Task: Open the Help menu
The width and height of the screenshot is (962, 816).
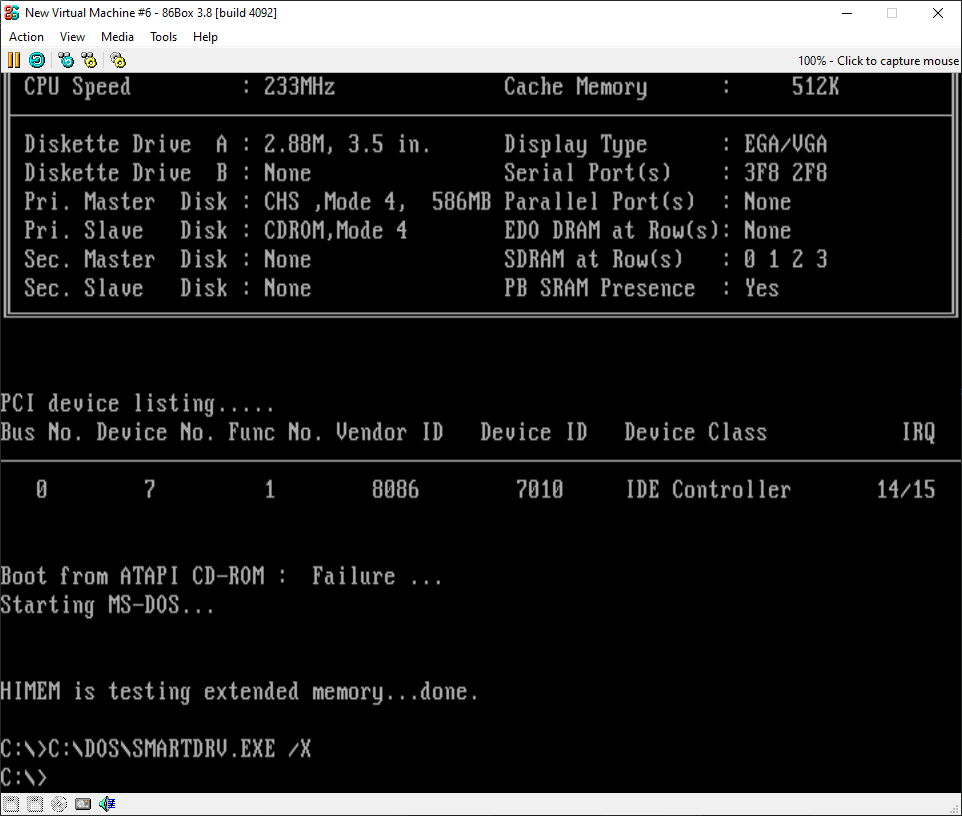Action: [x=205, y=37]
